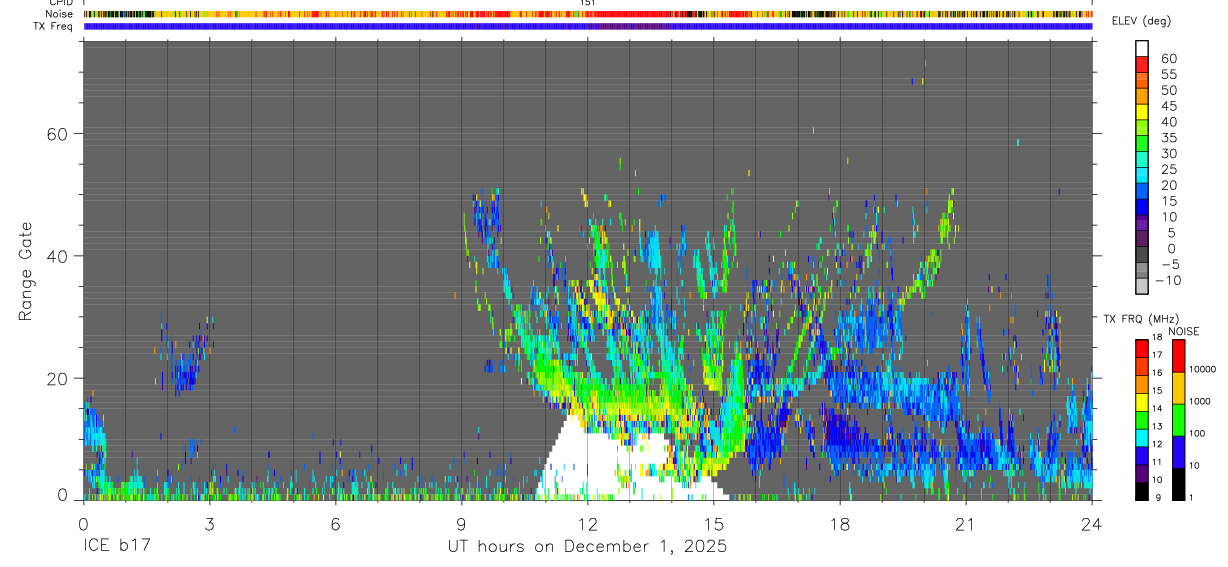Click the 60 tick label on Range Gate axis
Image resolution: width=1228 pixels, height=567 pixels.
(55, 133)
